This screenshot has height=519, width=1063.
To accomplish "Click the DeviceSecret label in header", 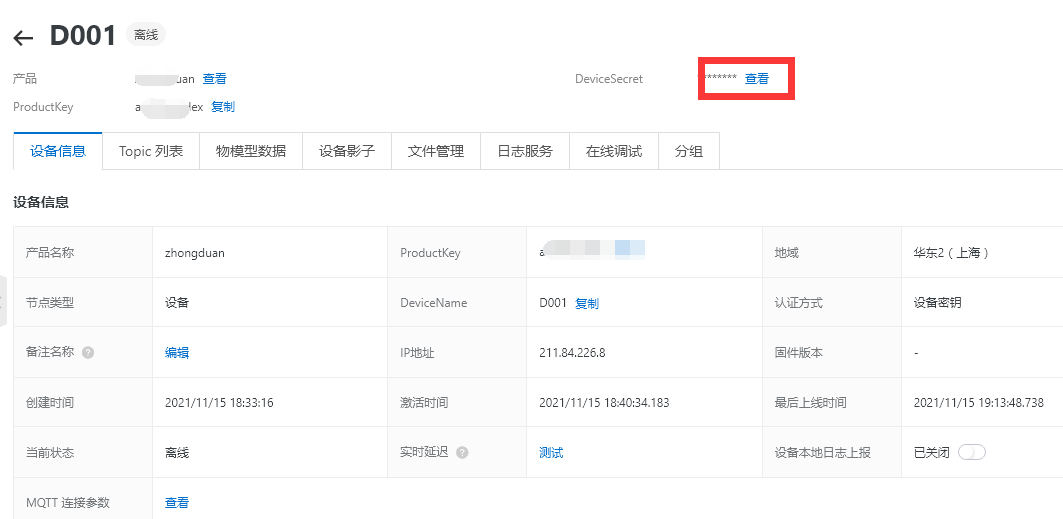I will [x=609, y=79].
